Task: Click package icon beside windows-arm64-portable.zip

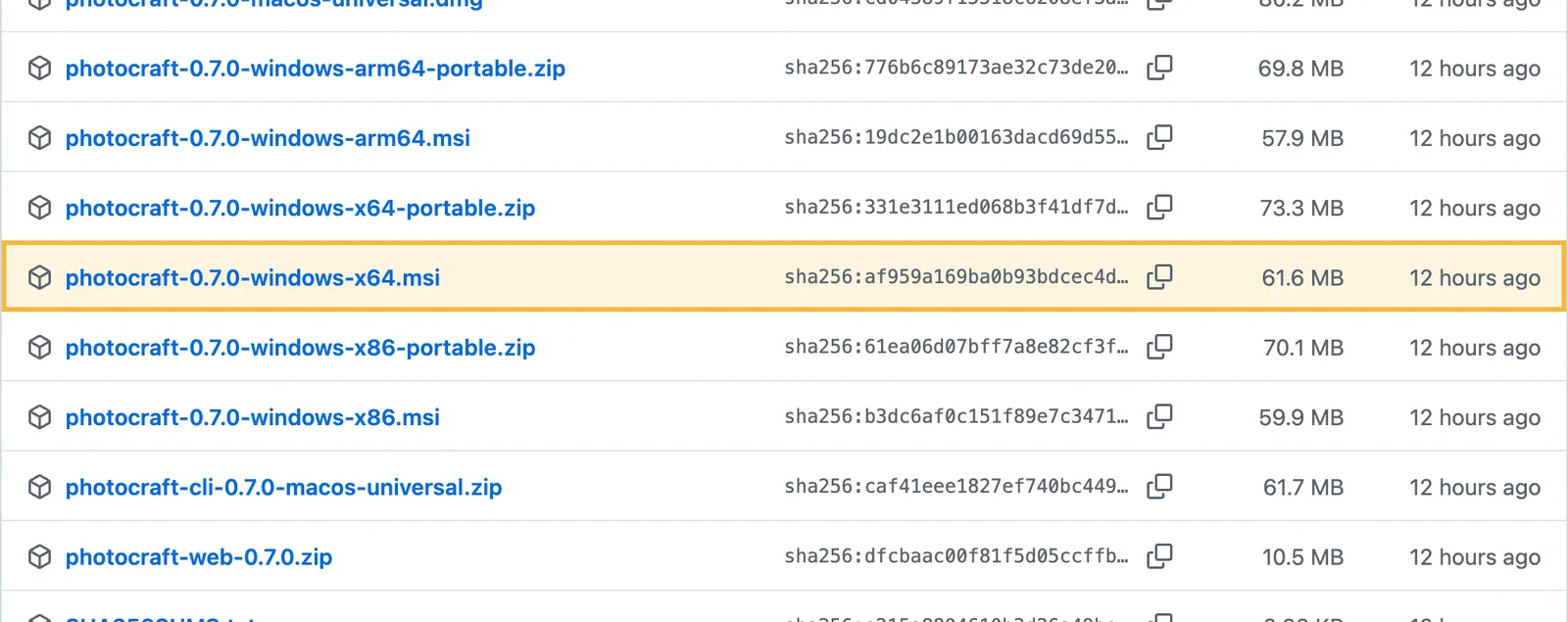Action: pyautogui.click(x=39, y=68)
